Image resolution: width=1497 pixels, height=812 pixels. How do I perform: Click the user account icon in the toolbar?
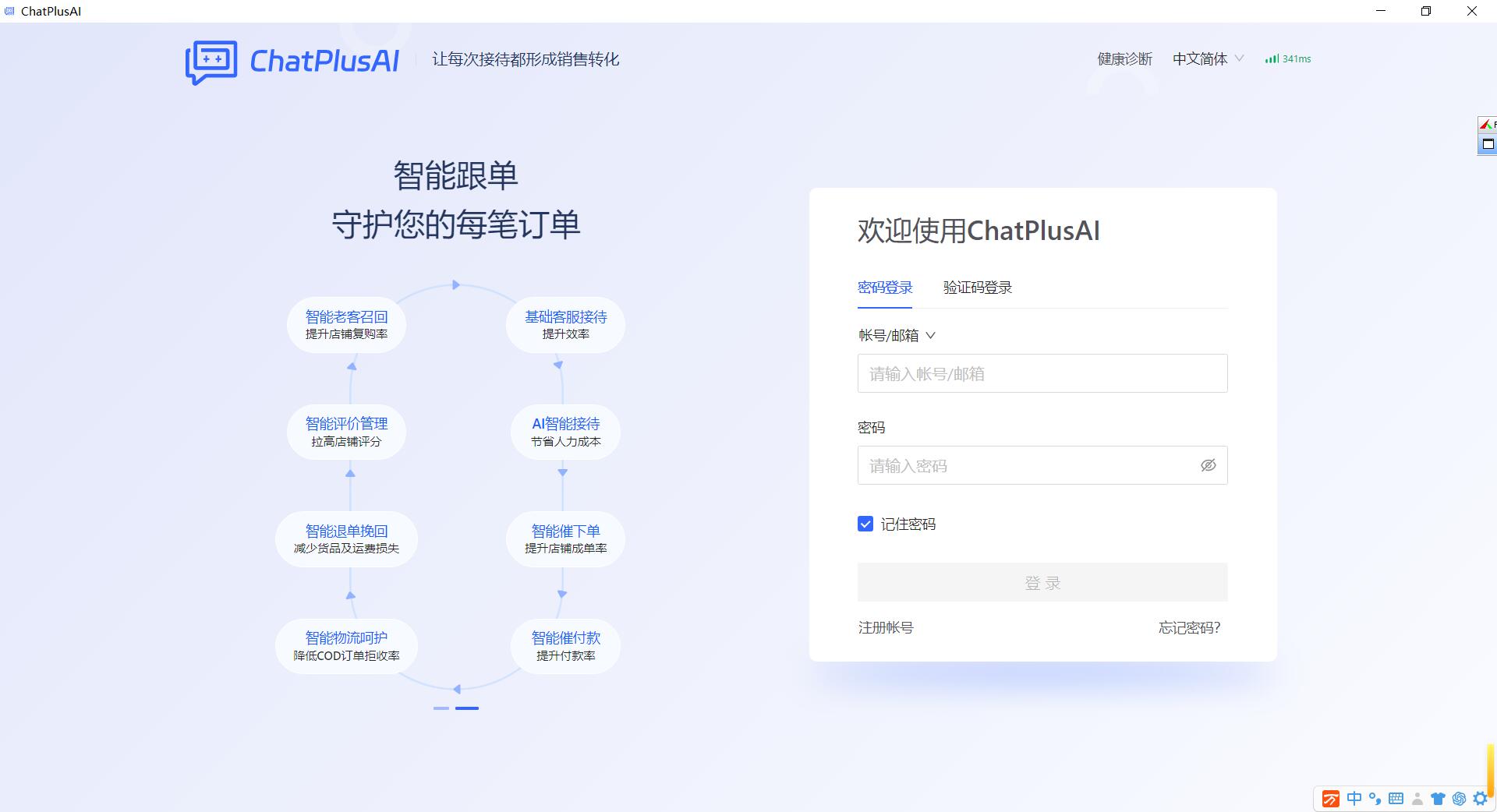pos(1417,799)
